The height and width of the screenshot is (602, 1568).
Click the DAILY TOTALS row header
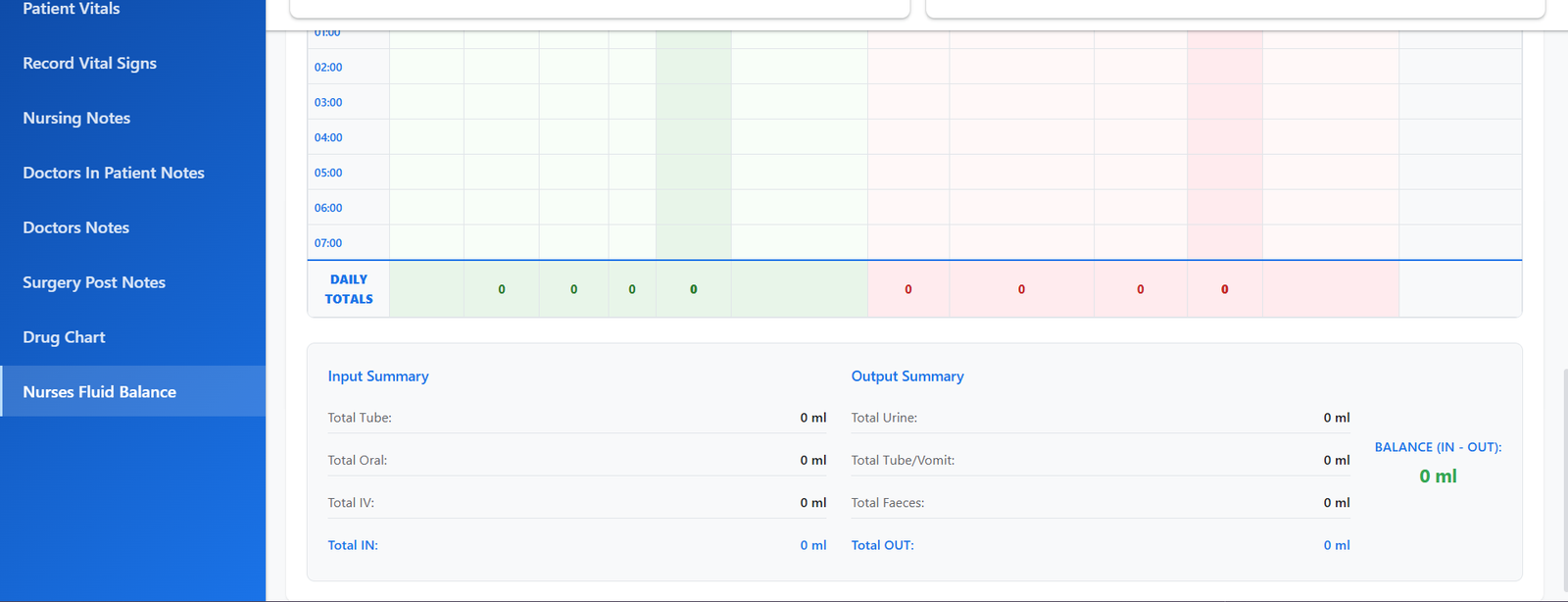coord(349,289)
